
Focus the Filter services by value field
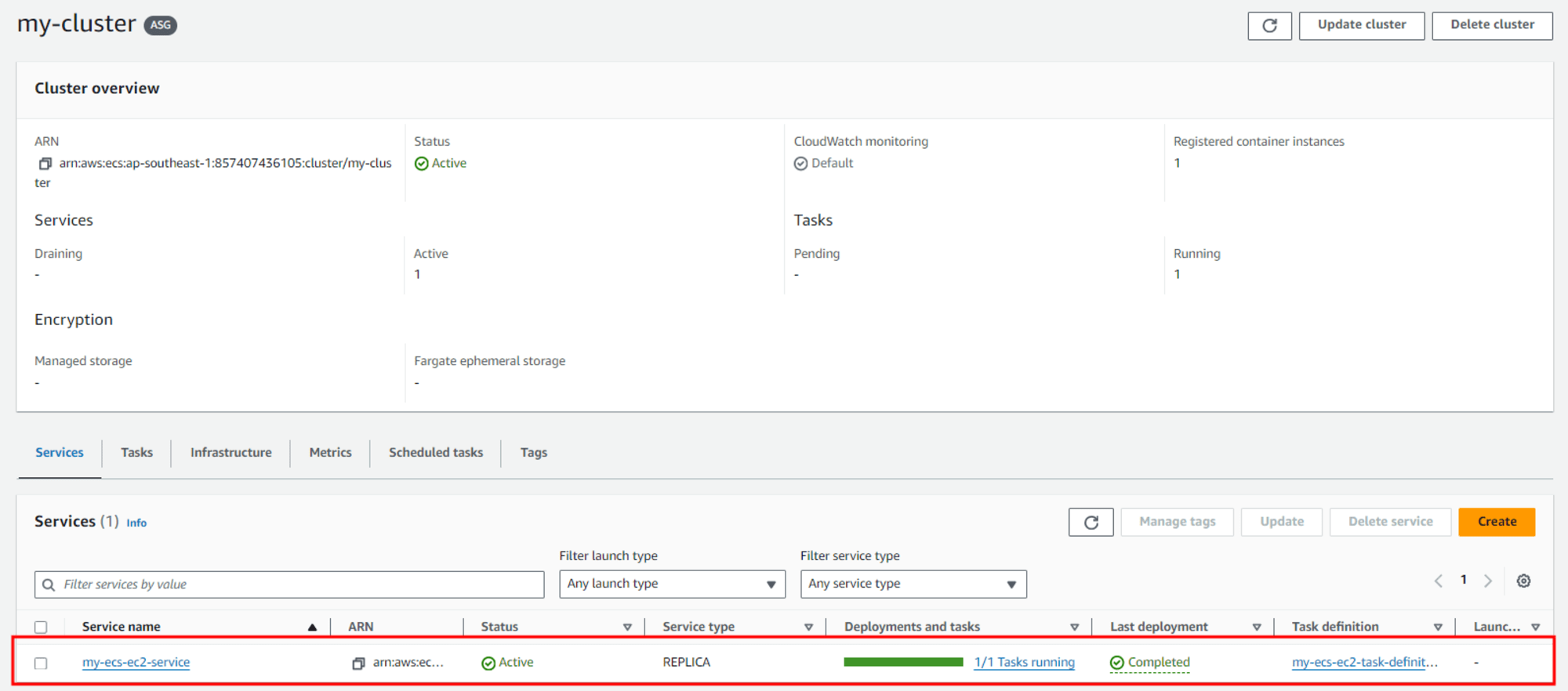[289, 584]
